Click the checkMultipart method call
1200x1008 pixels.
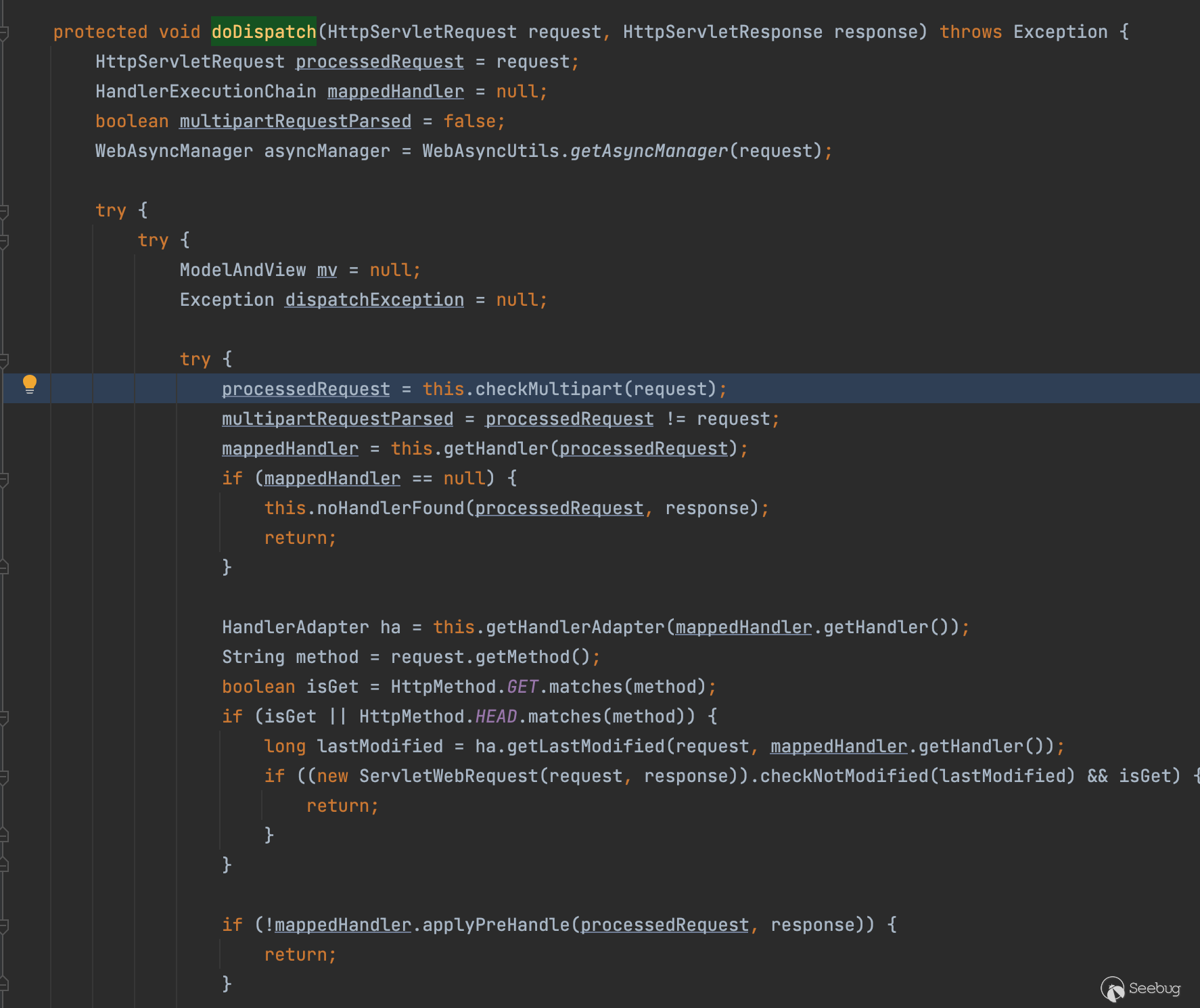click(x=548, y=389)
